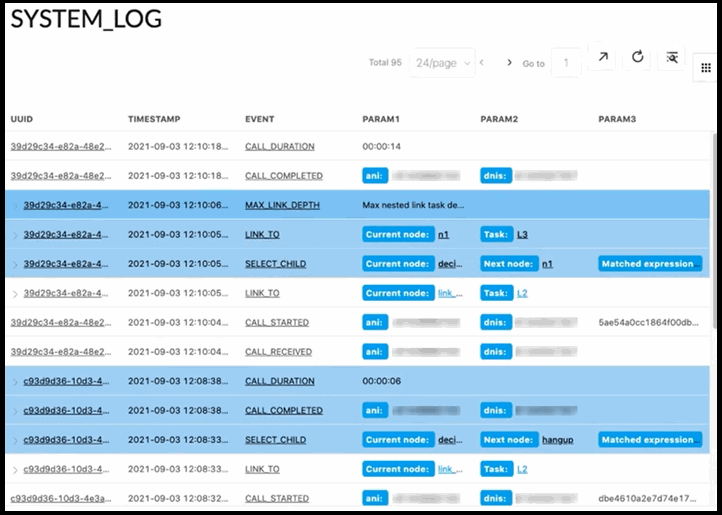Click the EVENT column header

(259, 119)
